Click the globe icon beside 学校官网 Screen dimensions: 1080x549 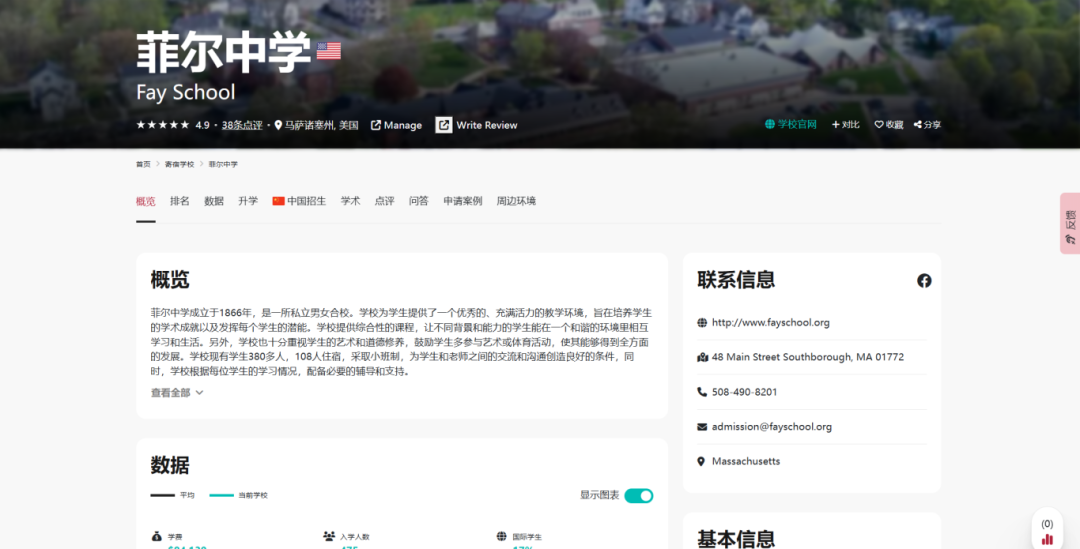click(770, 125)
